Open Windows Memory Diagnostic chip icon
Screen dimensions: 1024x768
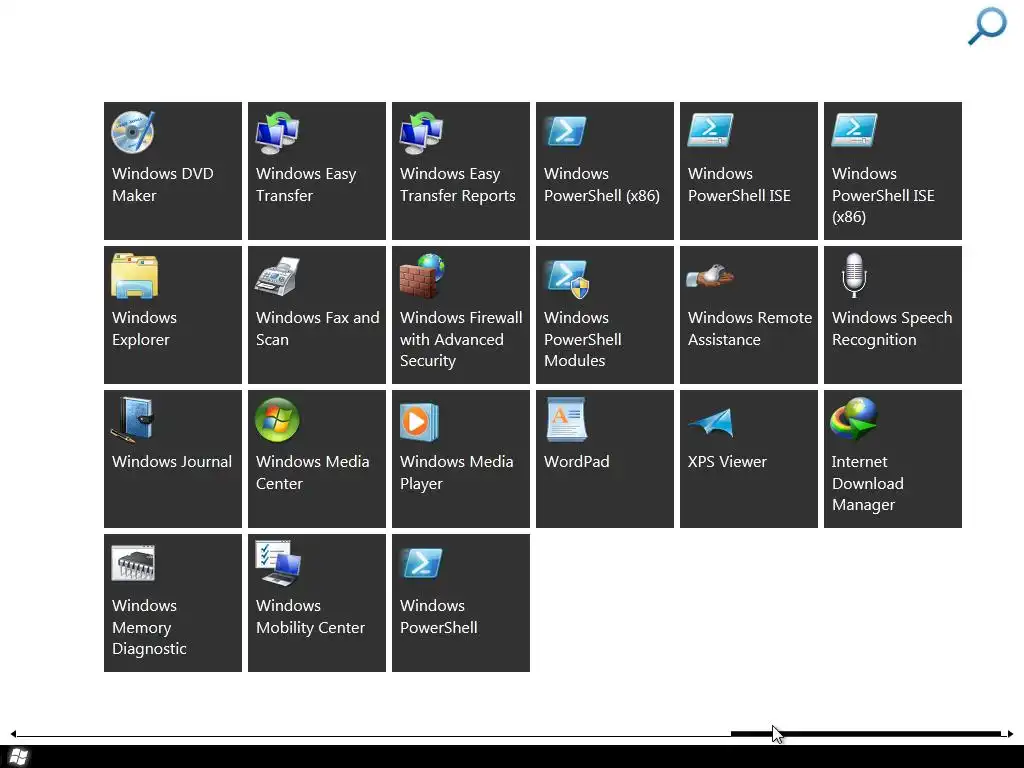133,563
